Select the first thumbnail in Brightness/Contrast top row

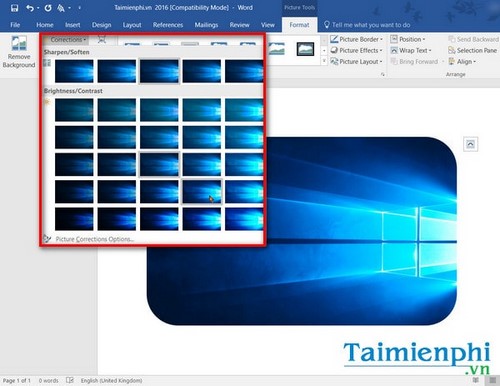74,110
